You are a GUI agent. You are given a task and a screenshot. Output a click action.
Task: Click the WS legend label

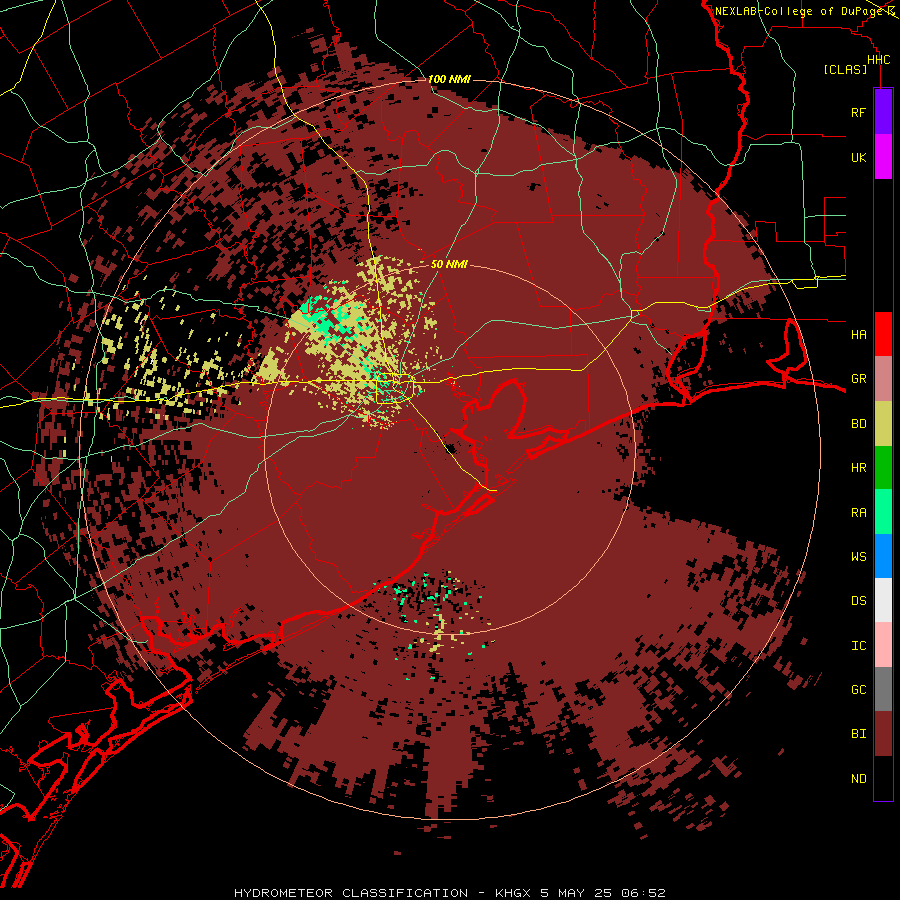pos(858,557)
